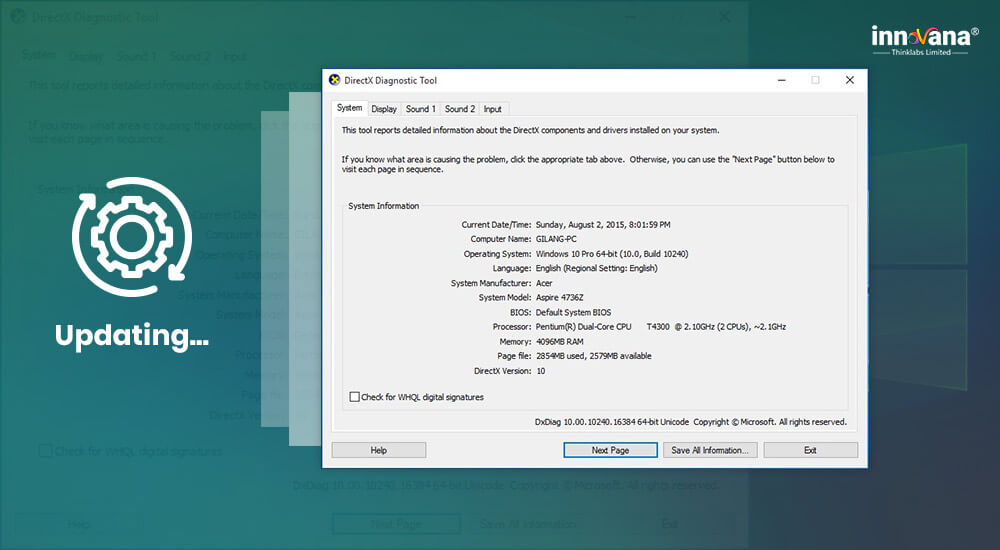The image size is (1000, 550).
Task: Click the DirectX Version value '10'
Action: tap(540, 371)
